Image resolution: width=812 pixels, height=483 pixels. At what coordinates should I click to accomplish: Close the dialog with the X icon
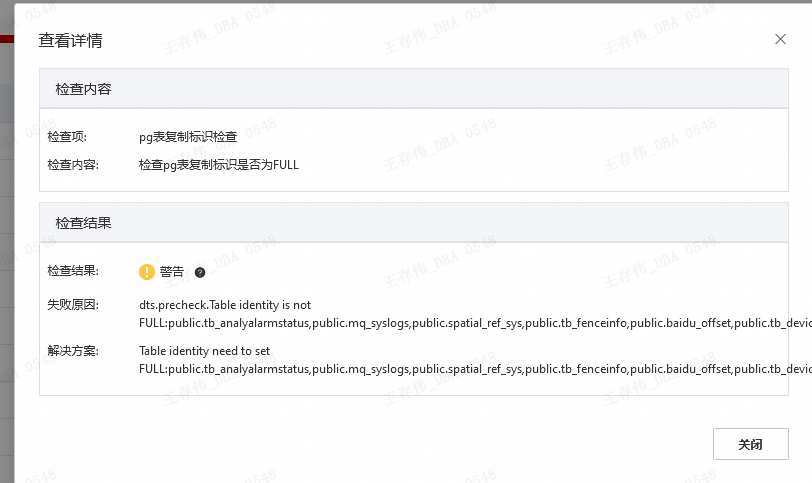780,39
